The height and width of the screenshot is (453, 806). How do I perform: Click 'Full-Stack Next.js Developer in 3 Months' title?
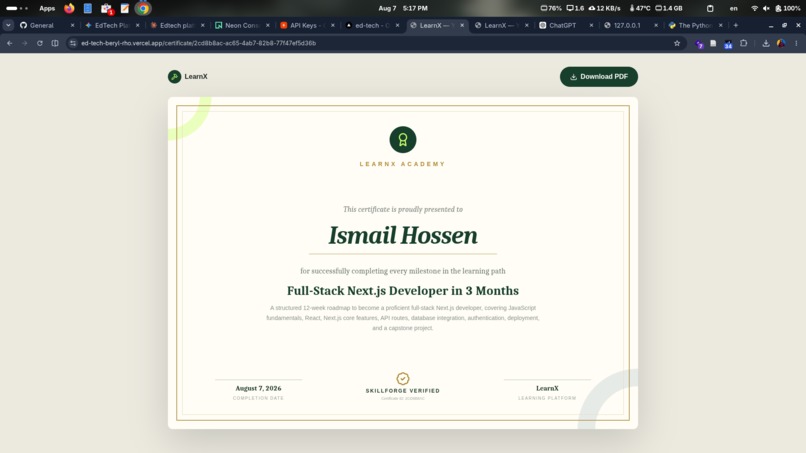402,291
